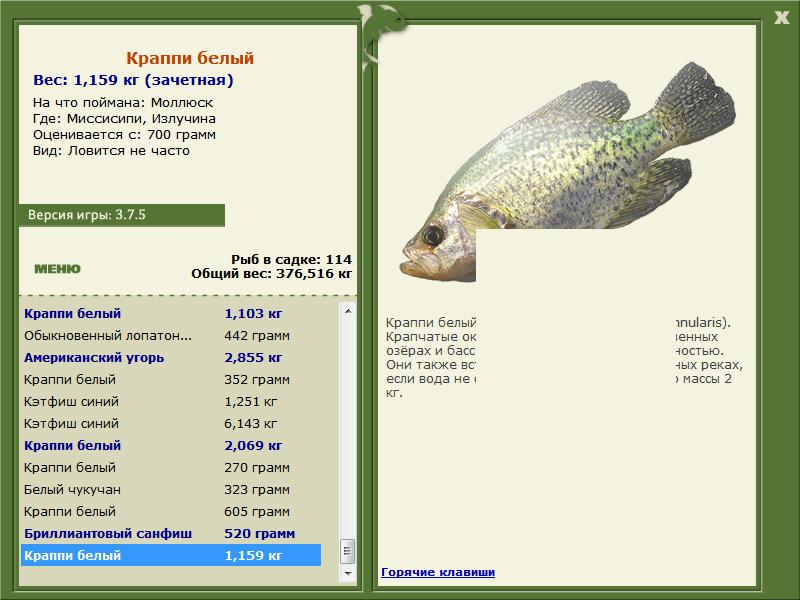
Task: Select the Краппи белый 605 грамм row
Action: pos(171,511)
